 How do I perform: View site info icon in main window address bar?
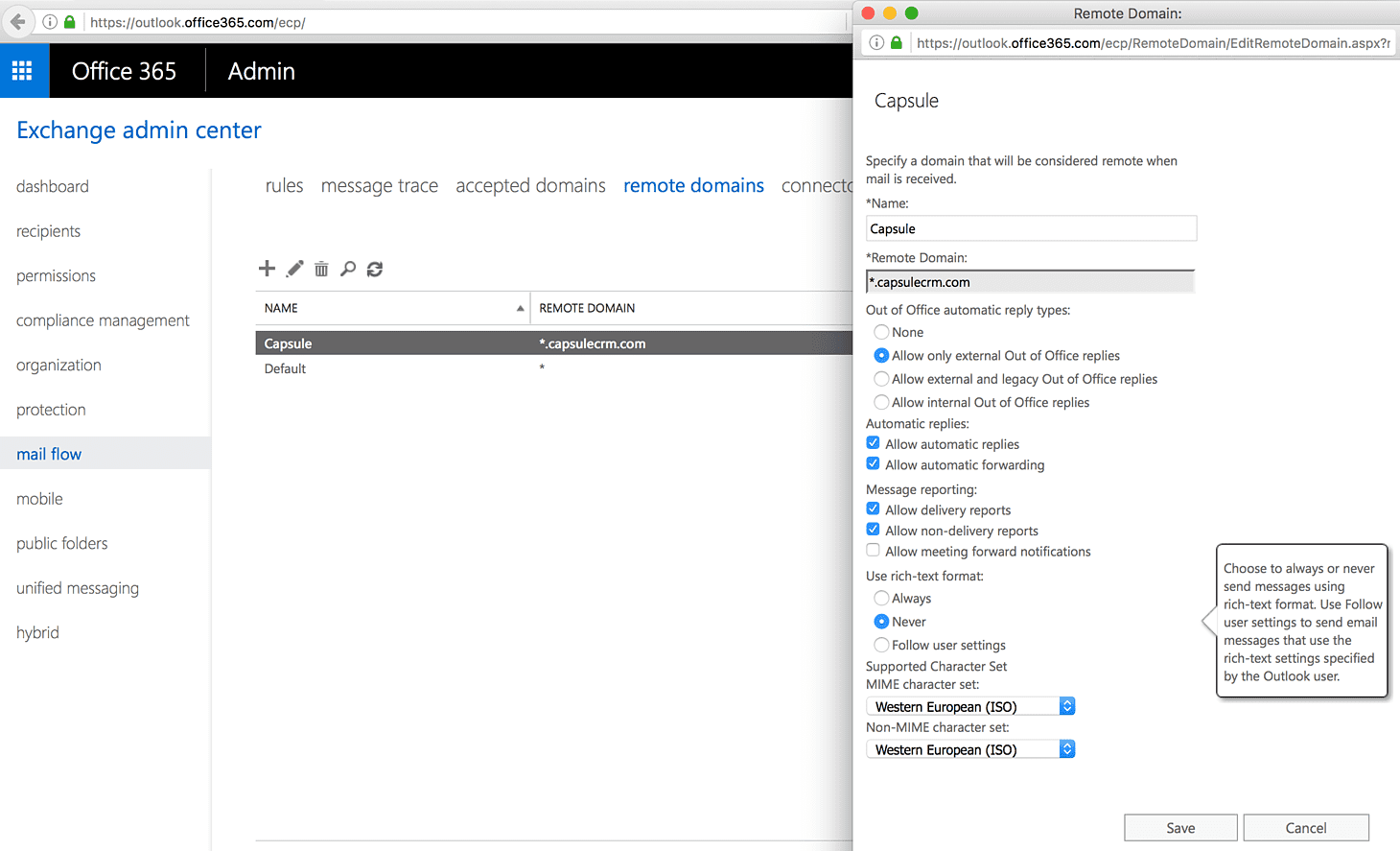pyautogui.click(x=50, y=21)
